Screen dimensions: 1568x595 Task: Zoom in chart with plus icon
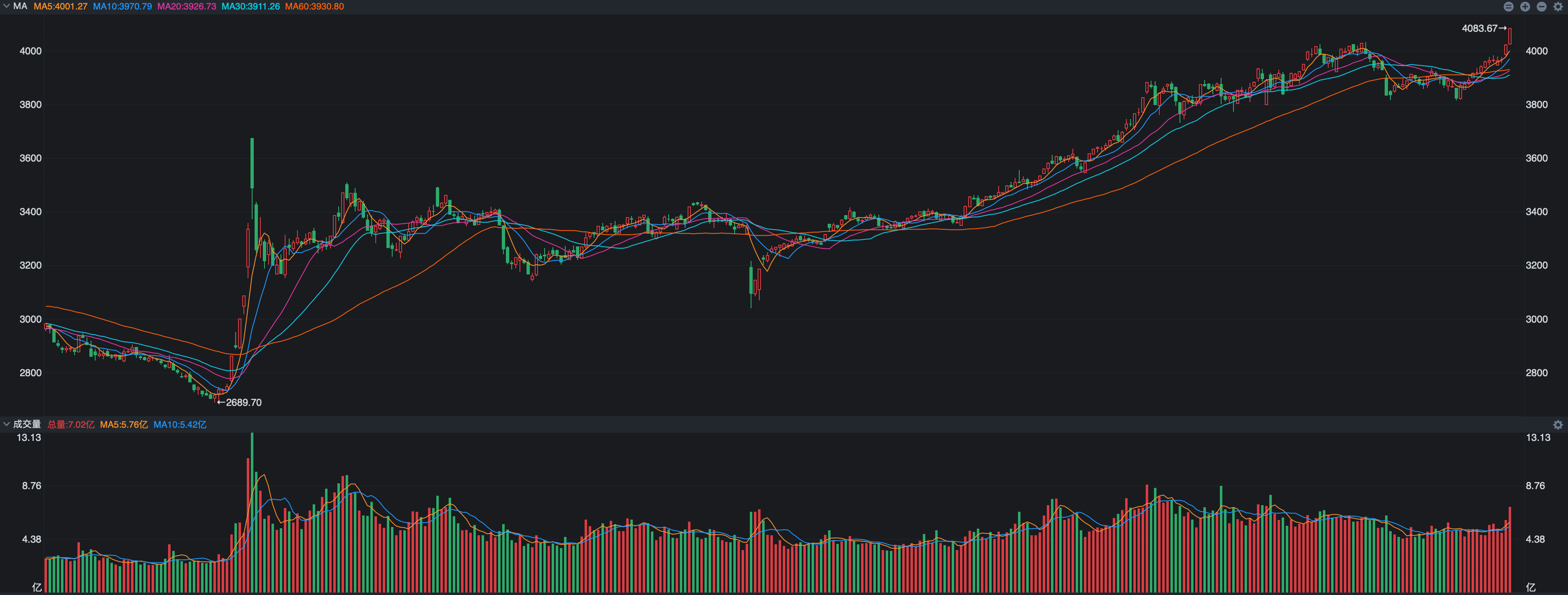point(1525,7)
